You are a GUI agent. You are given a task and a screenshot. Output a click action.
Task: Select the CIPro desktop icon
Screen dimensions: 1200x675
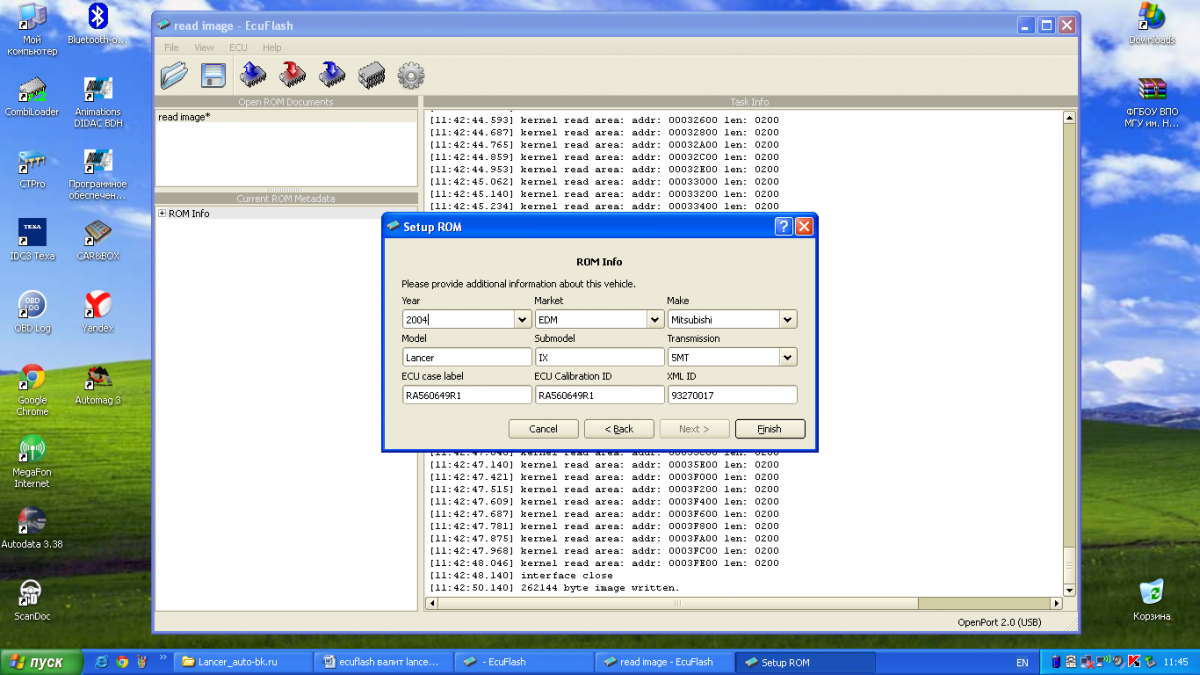point(32,169)
